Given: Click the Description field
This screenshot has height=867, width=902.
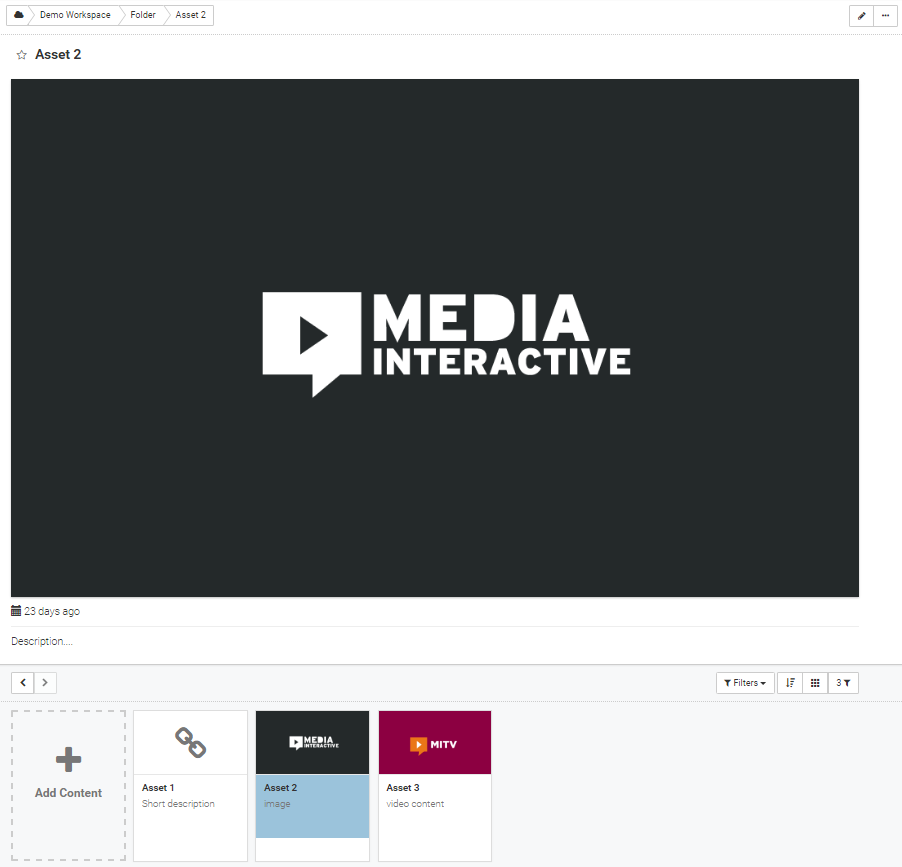Looking at the screenshot, I should click(x=42, y=641).
